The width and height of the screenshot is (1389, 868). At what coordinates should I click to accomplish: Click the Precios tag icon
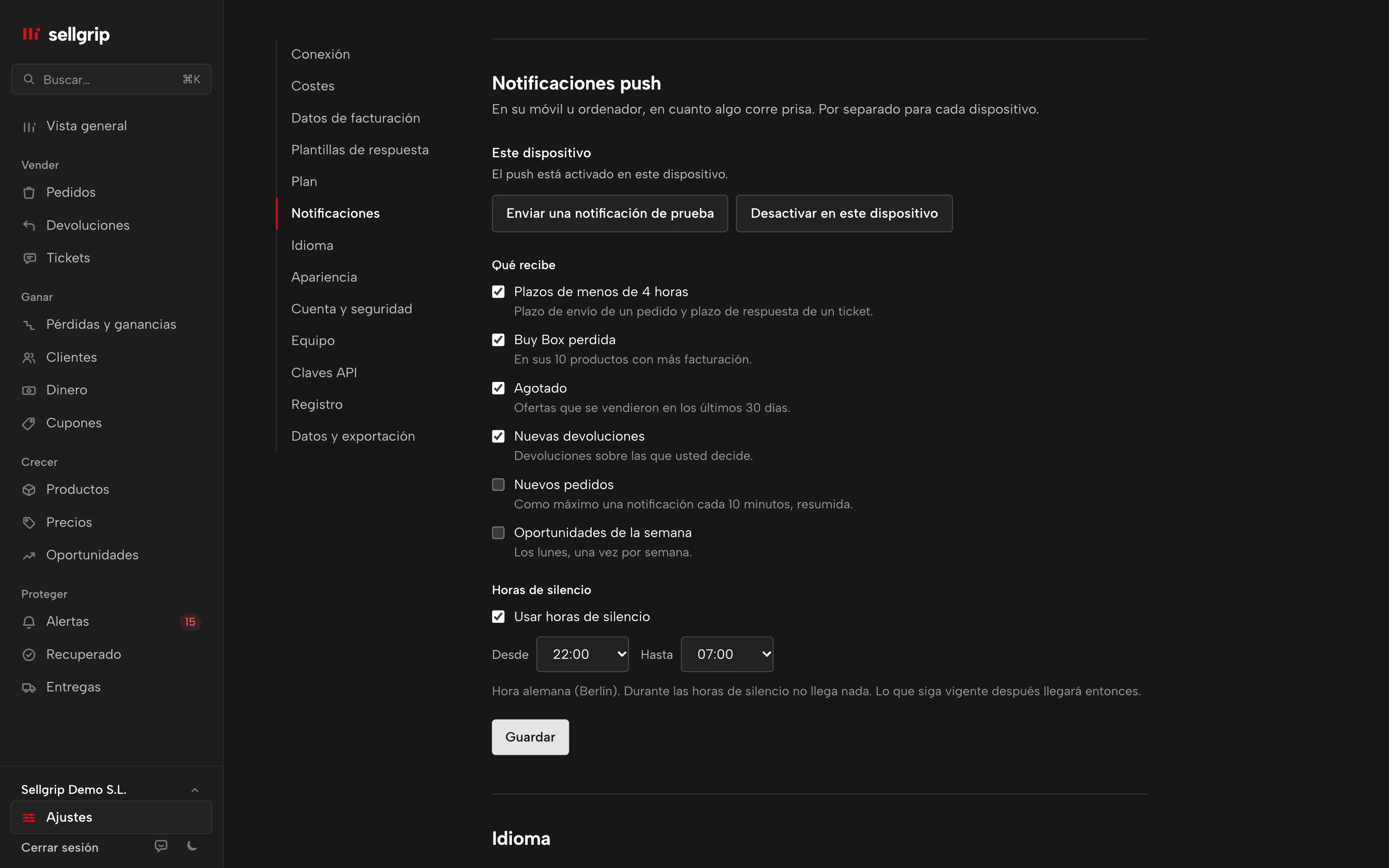tap(29, 523)
